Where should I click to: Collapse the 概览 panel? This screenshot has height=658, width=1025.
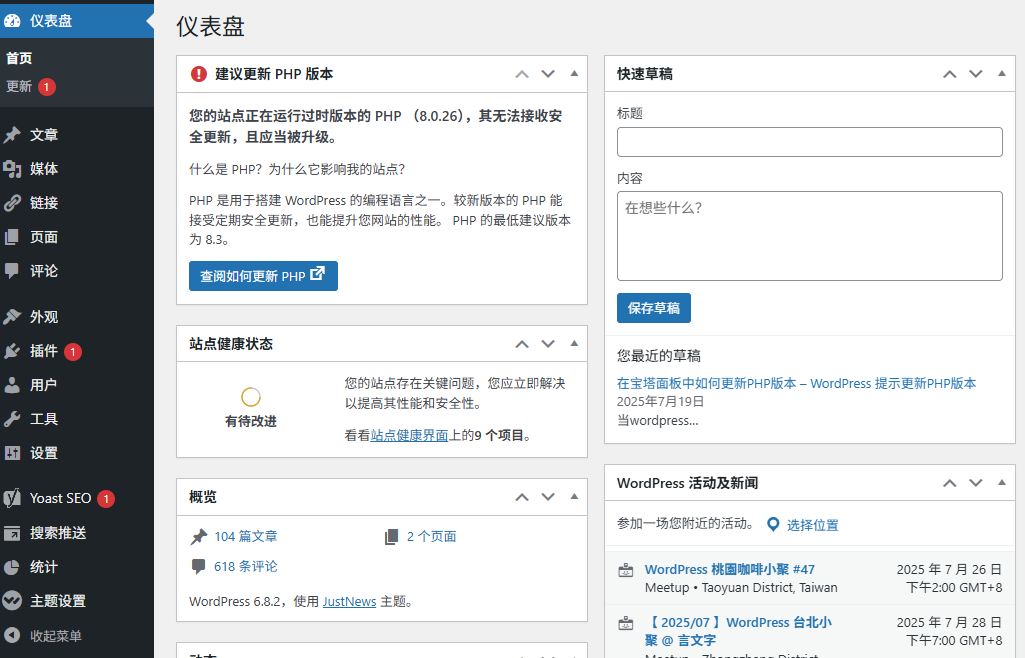pyautogui.click(x=574, y=497)
